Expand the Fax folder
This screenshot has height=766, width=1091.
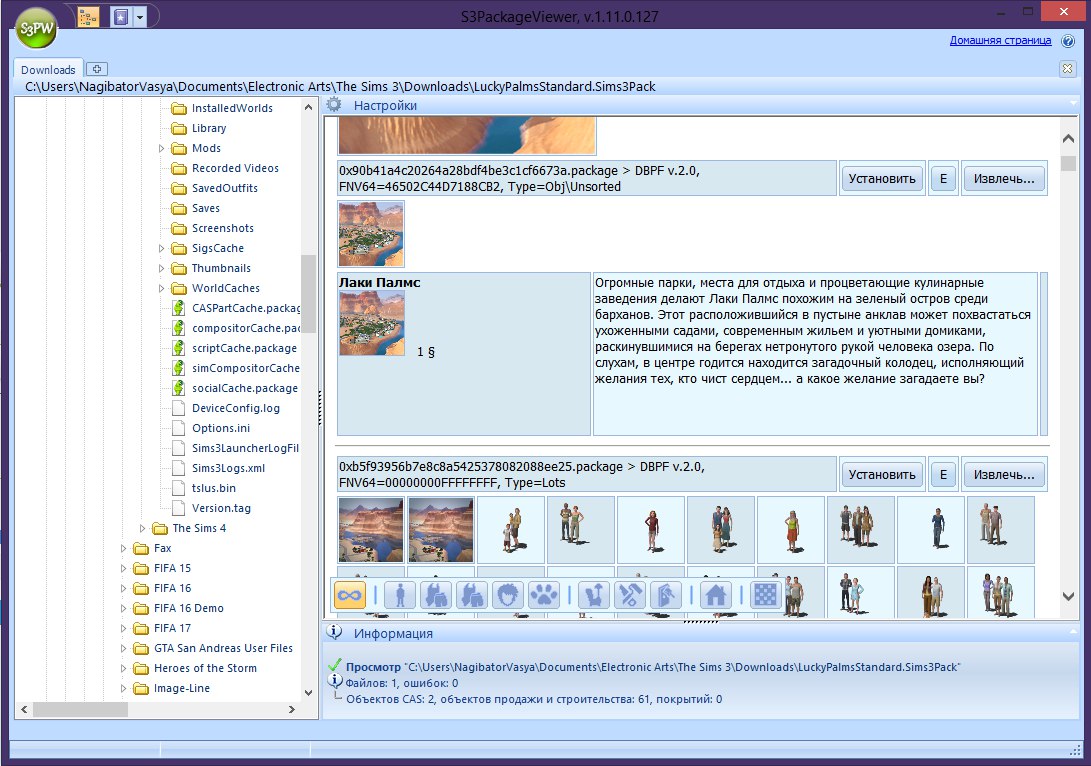click(x=123, y=548)
